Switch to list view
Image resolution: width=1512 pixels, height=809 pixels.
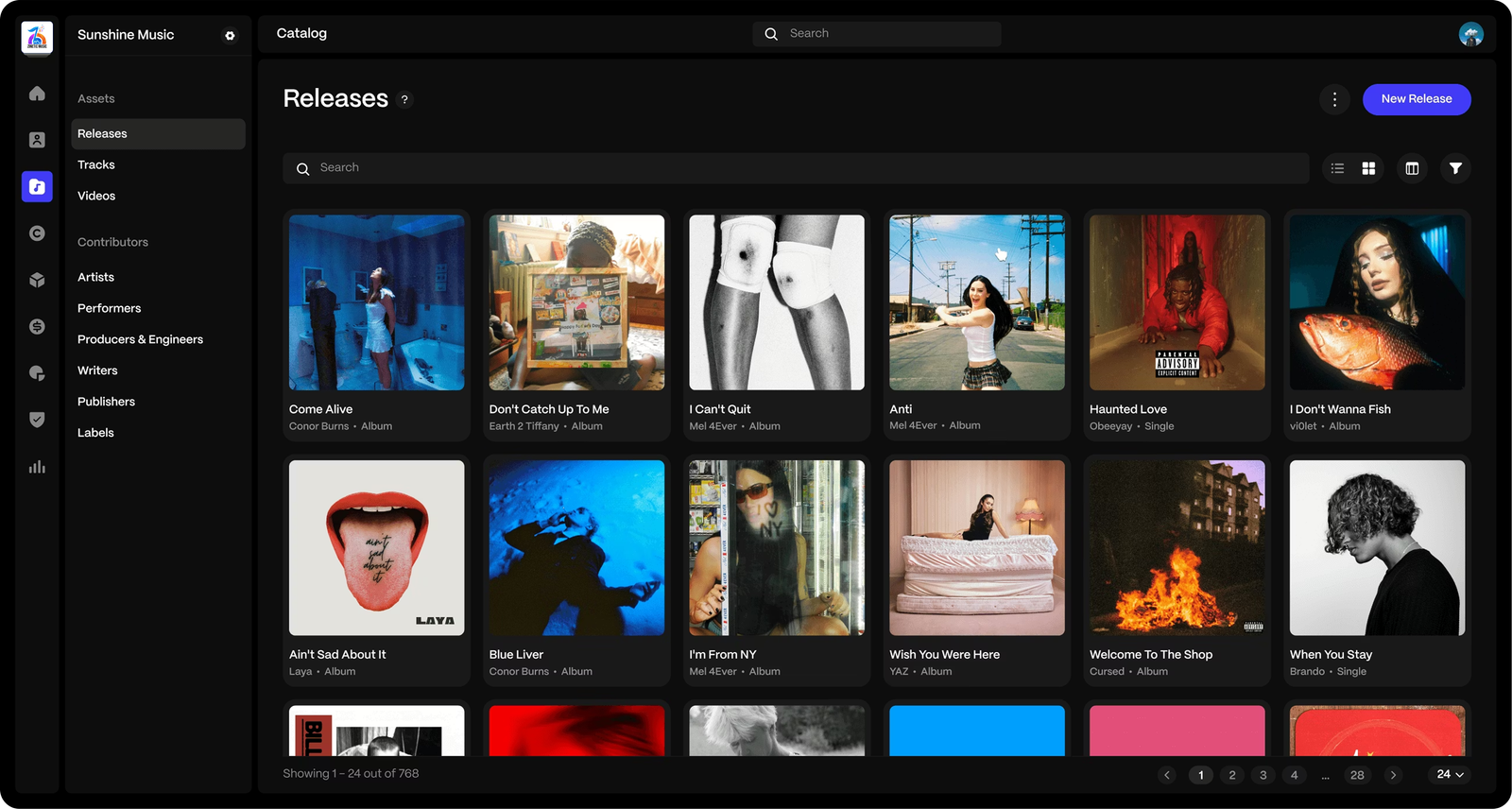[x=1337, y=168]
